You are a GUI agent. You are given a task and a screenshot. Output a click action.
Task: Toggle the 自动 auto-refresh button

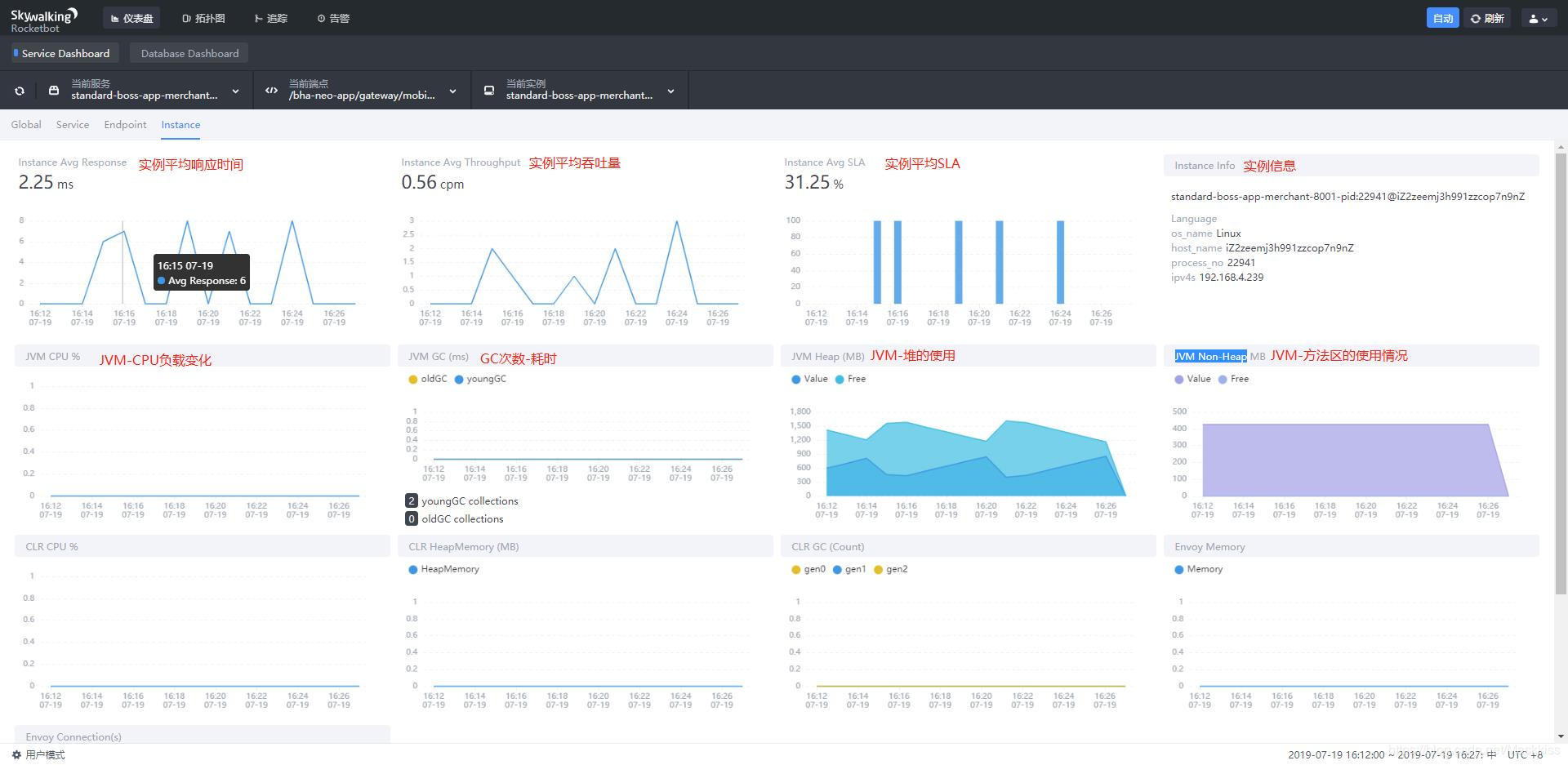click(x=1442, y=18)
